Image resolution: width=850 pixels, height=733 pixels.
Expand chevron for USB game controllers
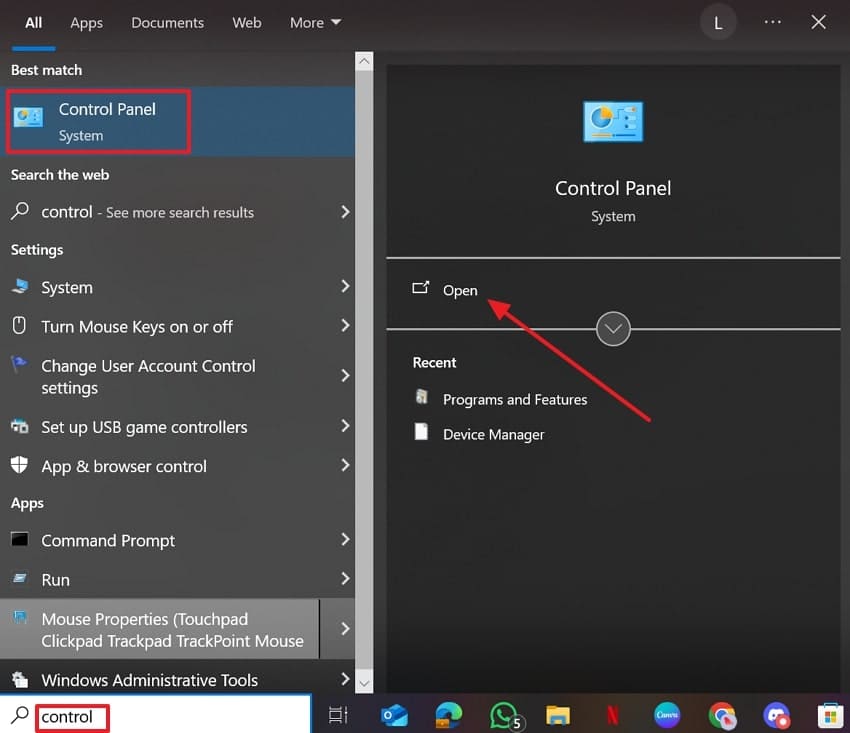click(345, 426)
